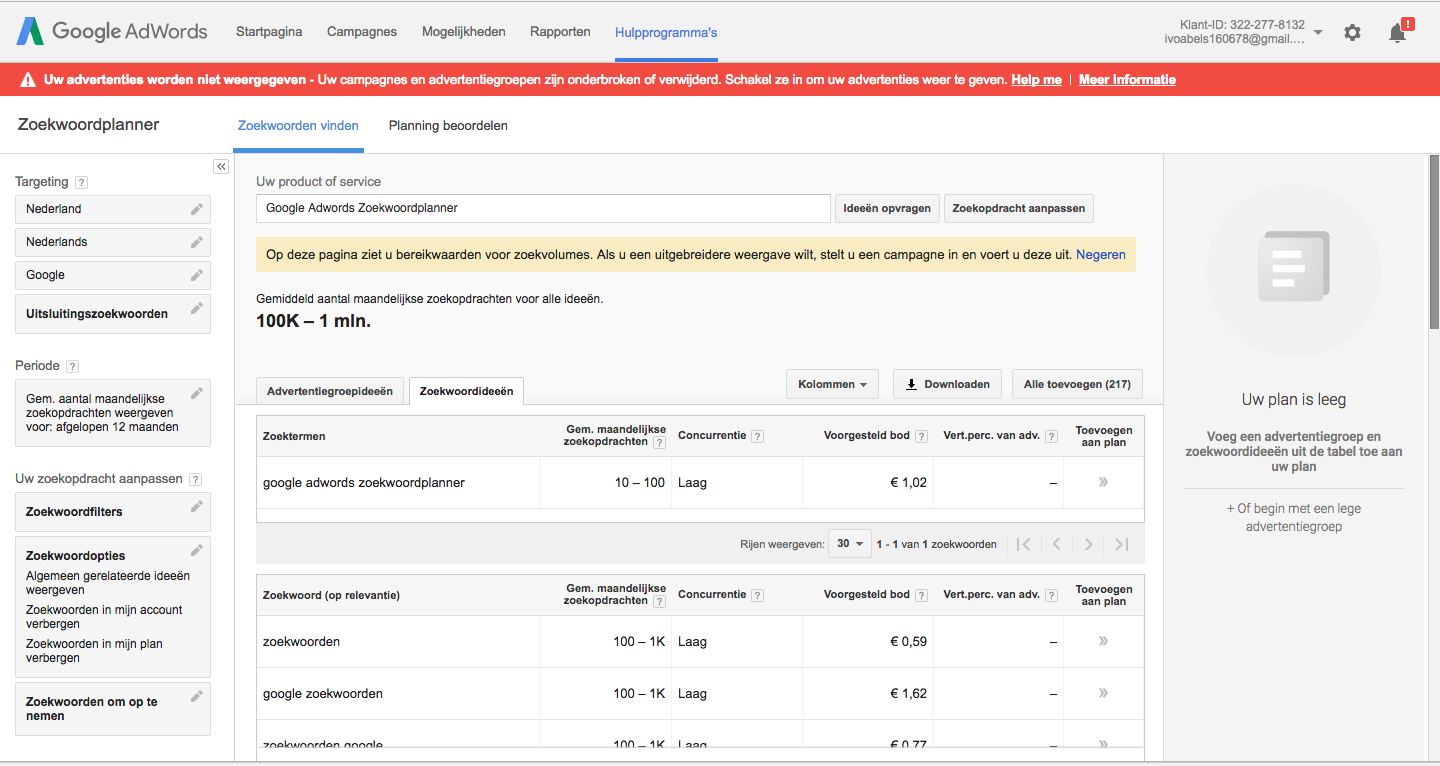This screenshot has width=1440, height=766.
Task: Add zoekwoorden keyword to plan
Action: [x=1103, y=641]
